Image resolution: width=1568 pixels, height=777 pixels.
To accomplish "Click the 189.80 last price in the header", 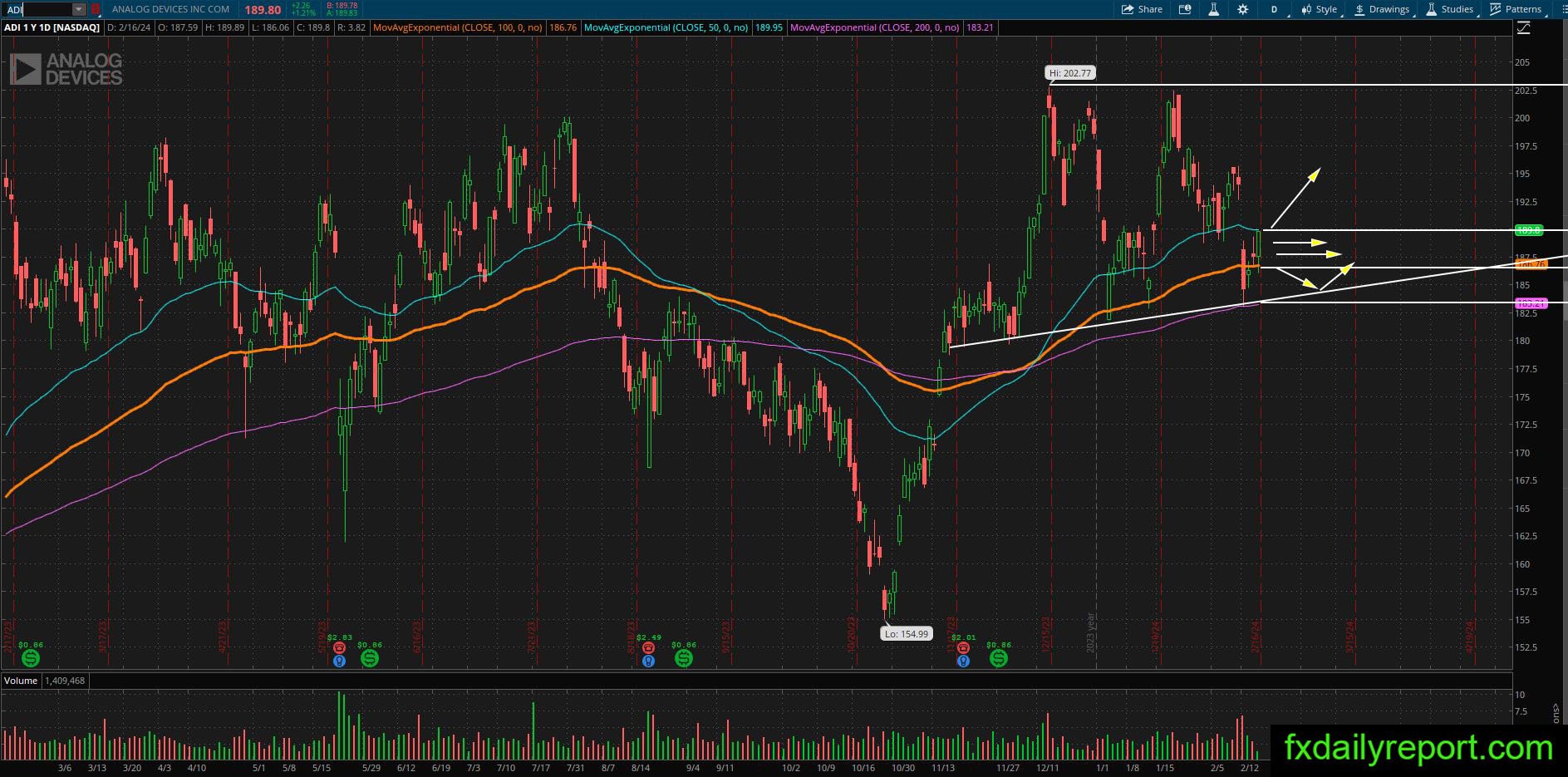I will (x=263, y=10).
